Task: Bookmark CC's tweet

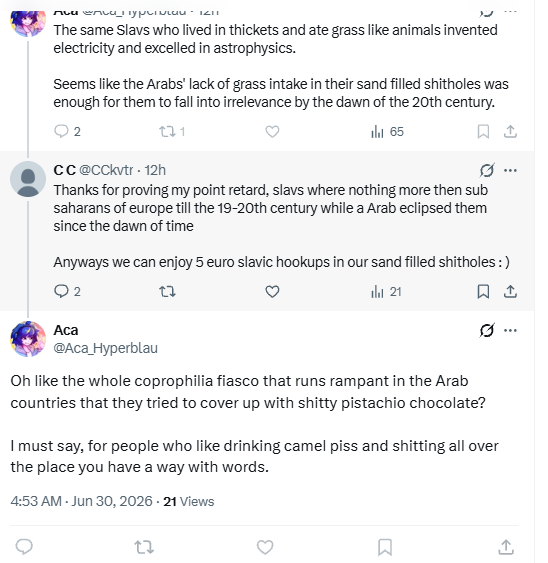Action: tap(483, 291)
